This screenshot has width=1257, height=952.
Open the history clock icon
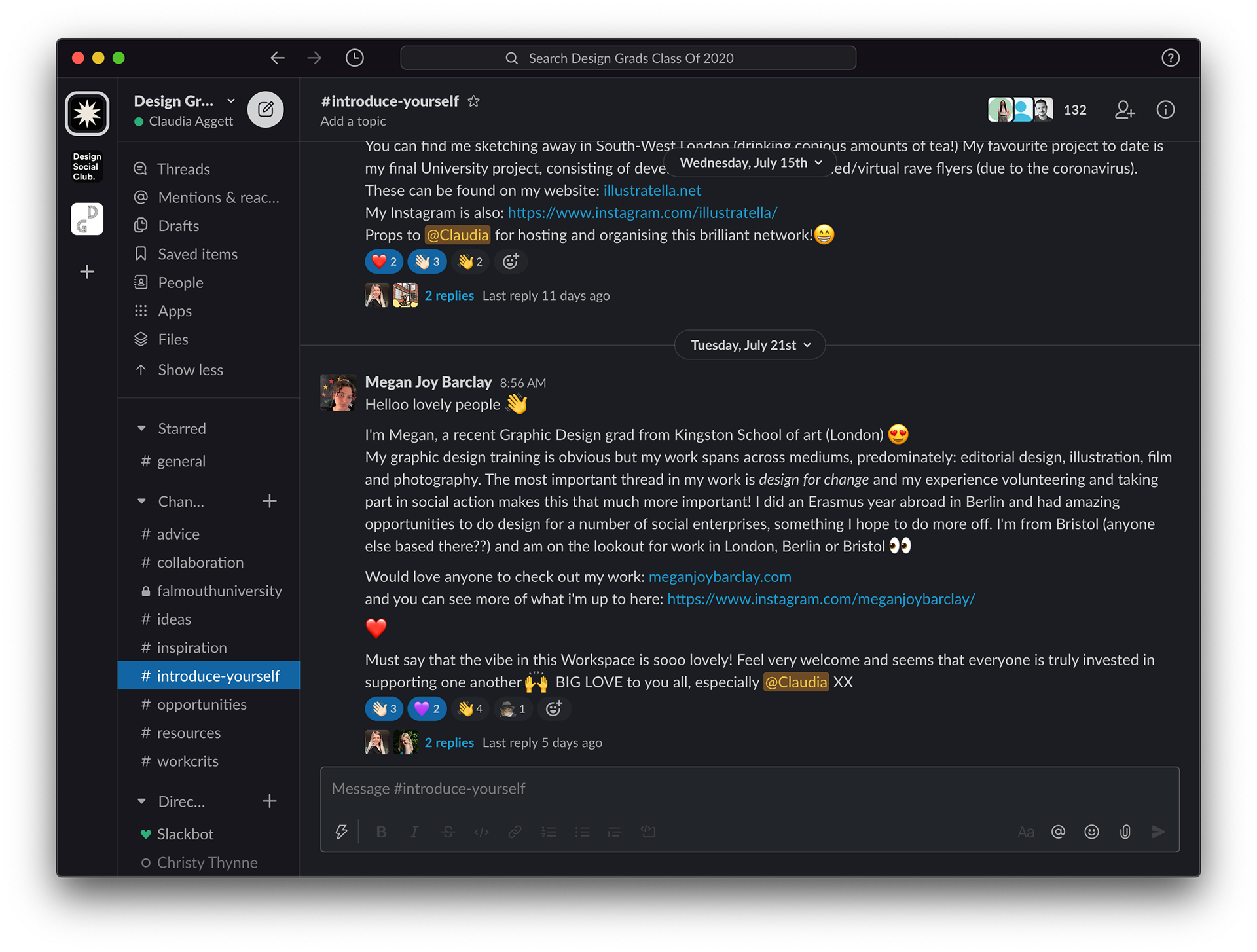coord(354,58)
